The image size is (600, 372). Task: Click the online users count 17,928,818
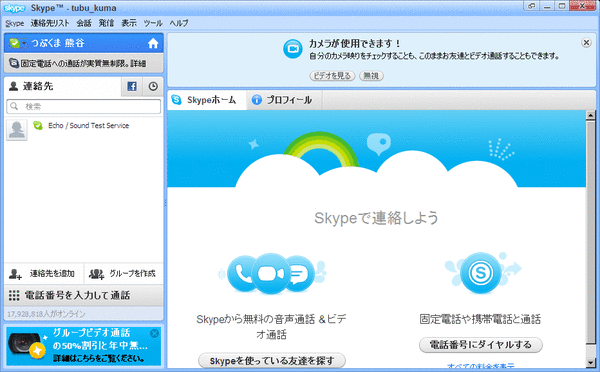tap(46, 314)
